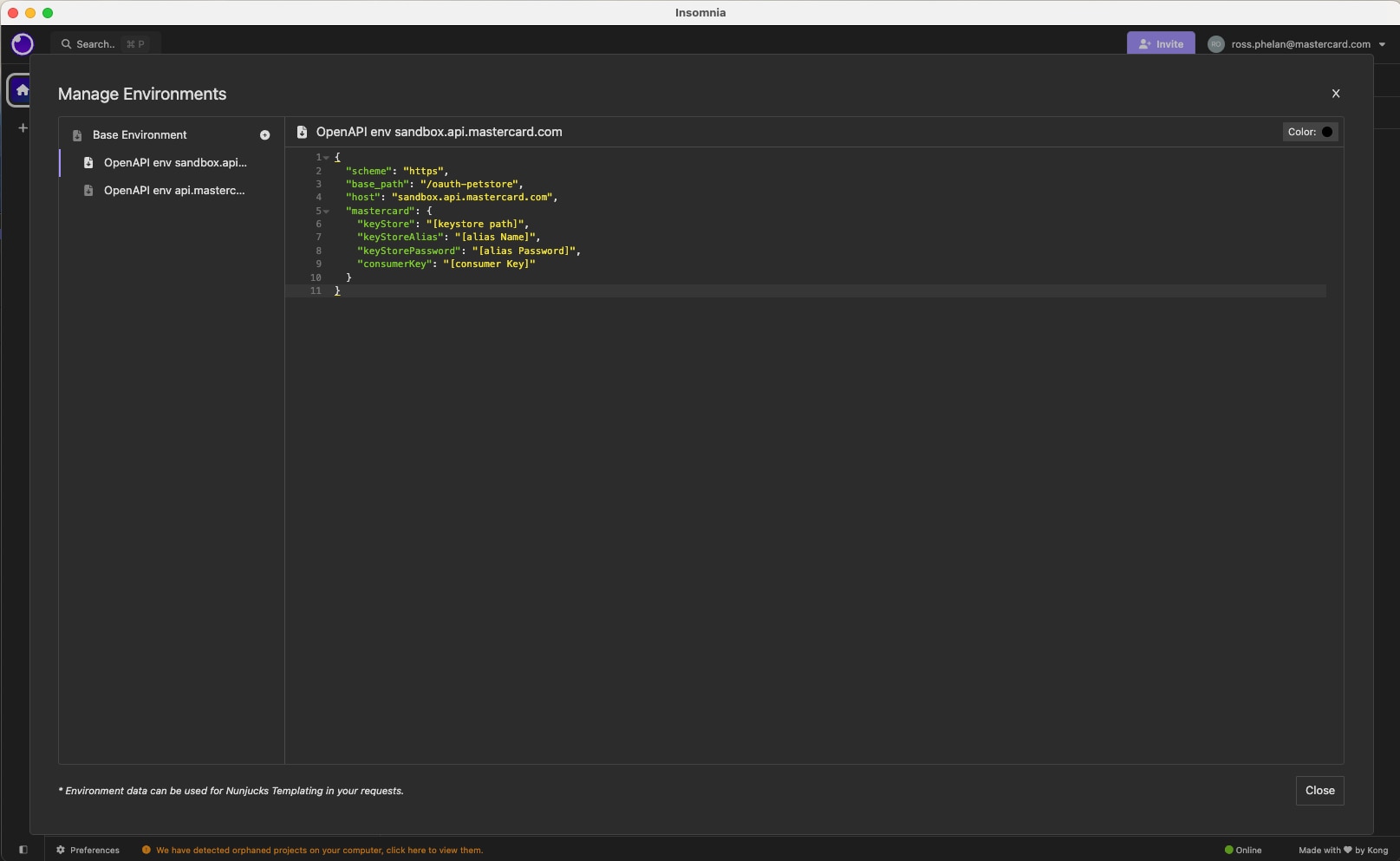1400x861 pixels.
Task: Add a sub-environment with plus icon
Action: 264,135
